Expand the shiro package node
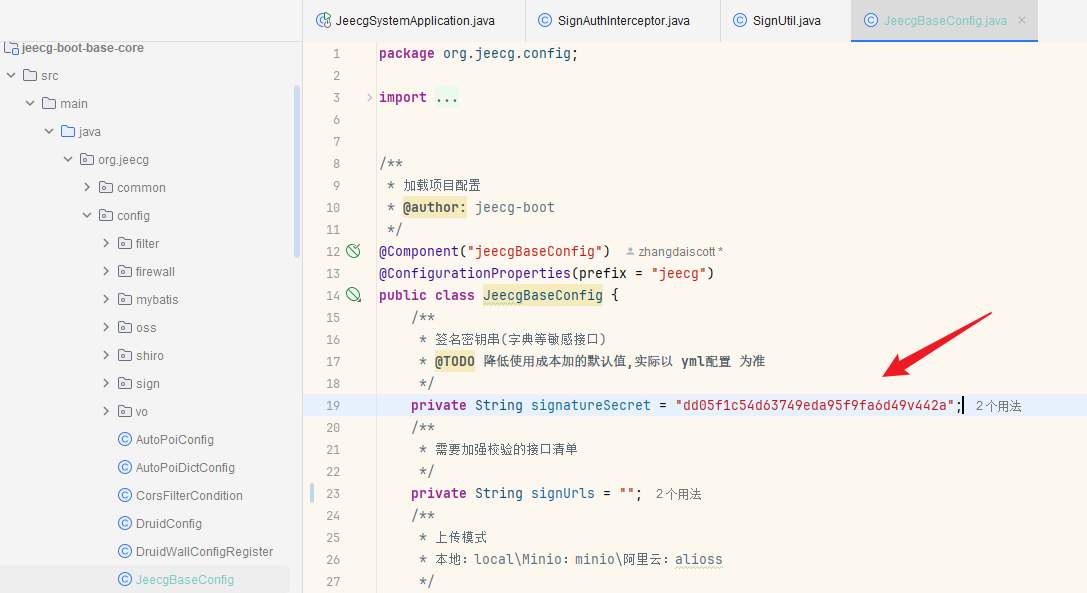The width and height of the screenshot is (1087, 593). (106, 355)
